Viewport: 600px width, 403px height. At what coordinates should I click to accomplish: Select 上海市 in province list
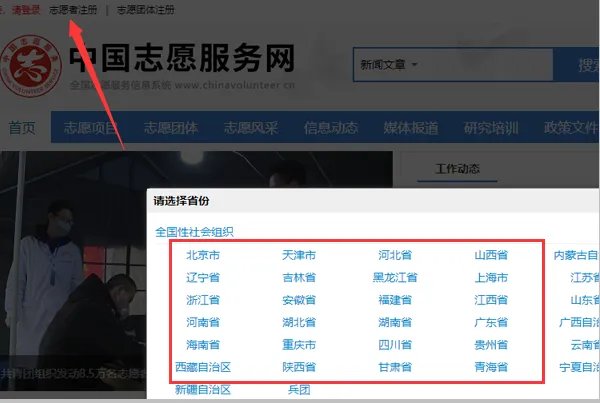[x=491, y=277]
